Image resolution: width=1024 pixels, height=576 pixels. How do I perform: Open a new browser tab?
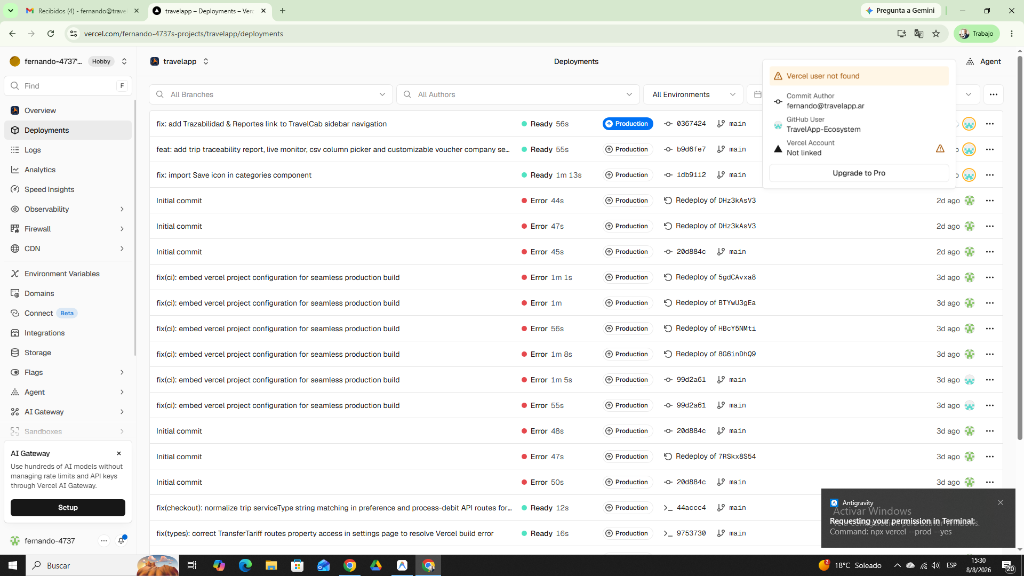coord(282,10)
